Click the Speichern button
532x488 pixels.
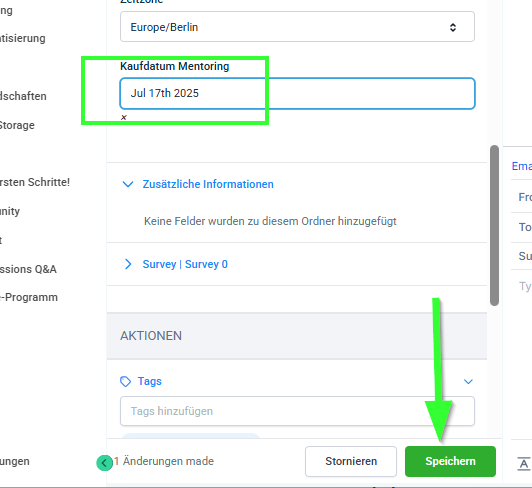click(450, 462)
